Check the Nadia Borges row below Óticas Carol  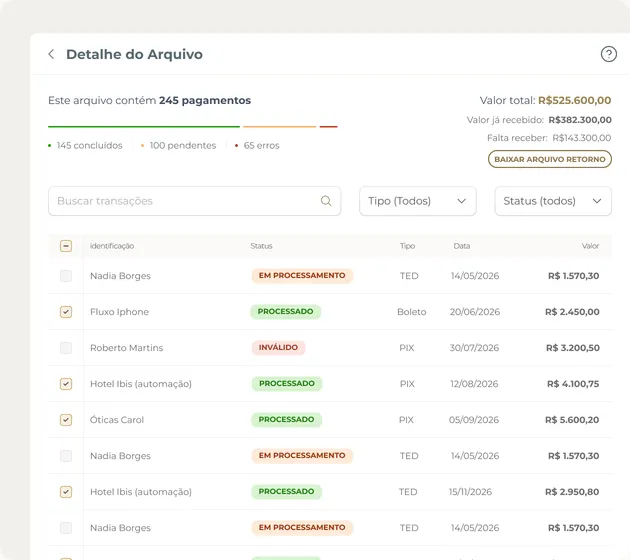pyautogui.click(x=66, y=456)
